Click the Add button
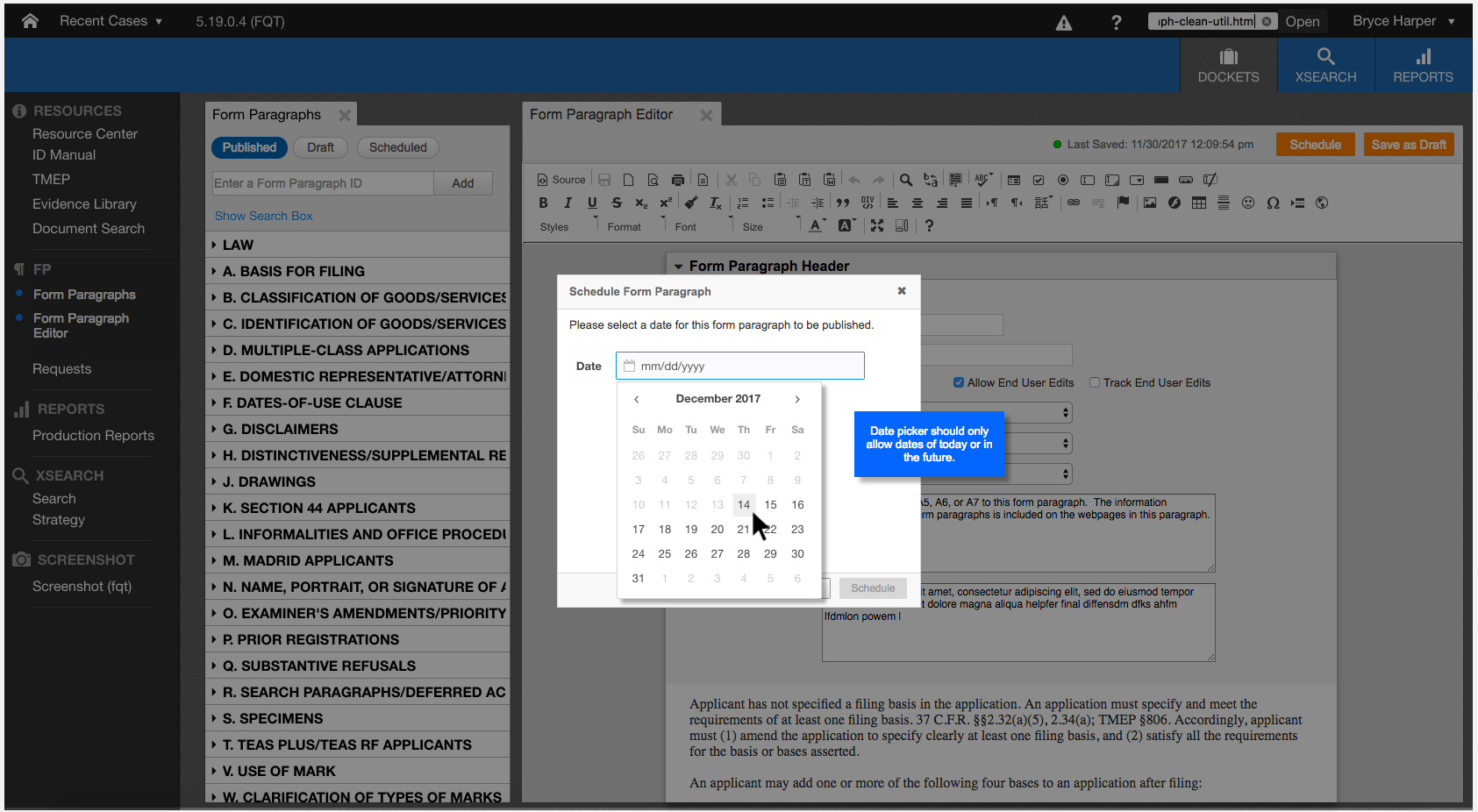1478x812 pixels. point(463,183)
